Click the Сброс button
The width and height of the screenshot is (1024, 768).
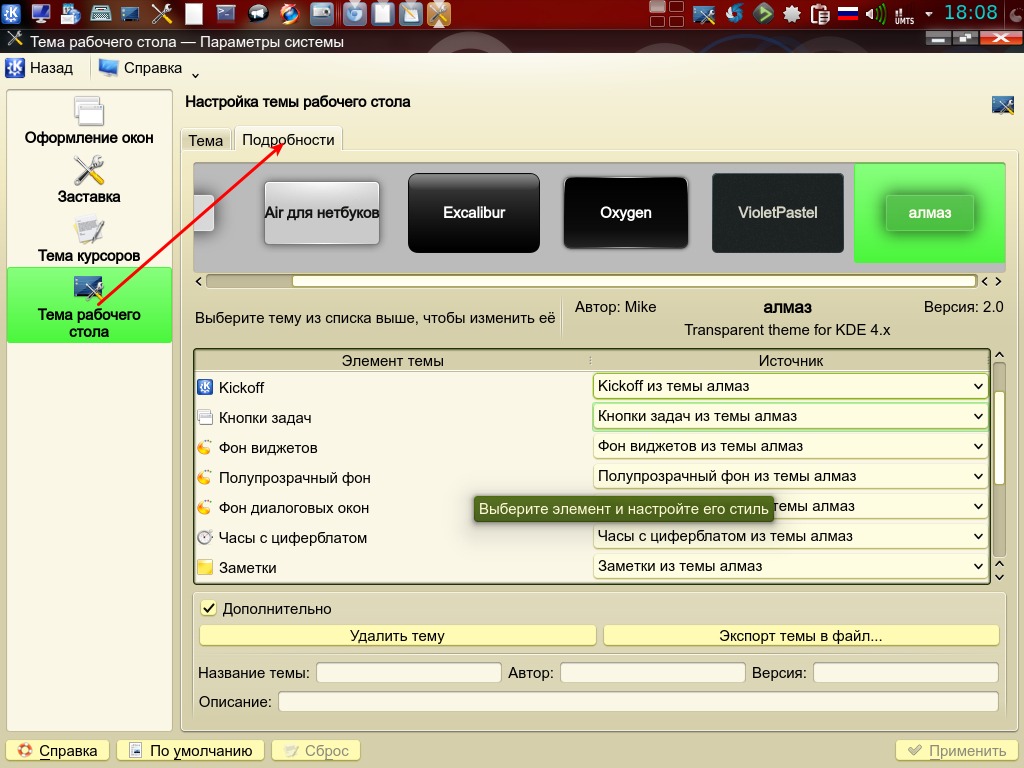point(316,751)
